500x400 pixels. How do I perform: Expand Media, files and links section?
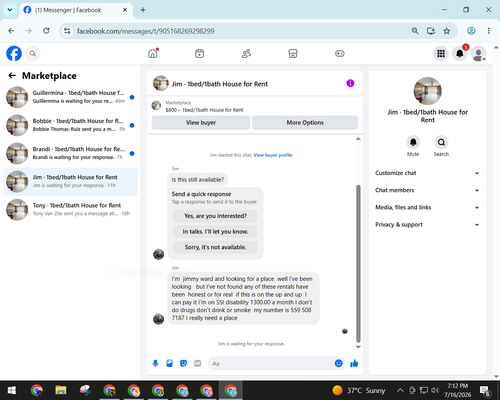(x=427, y=207)
